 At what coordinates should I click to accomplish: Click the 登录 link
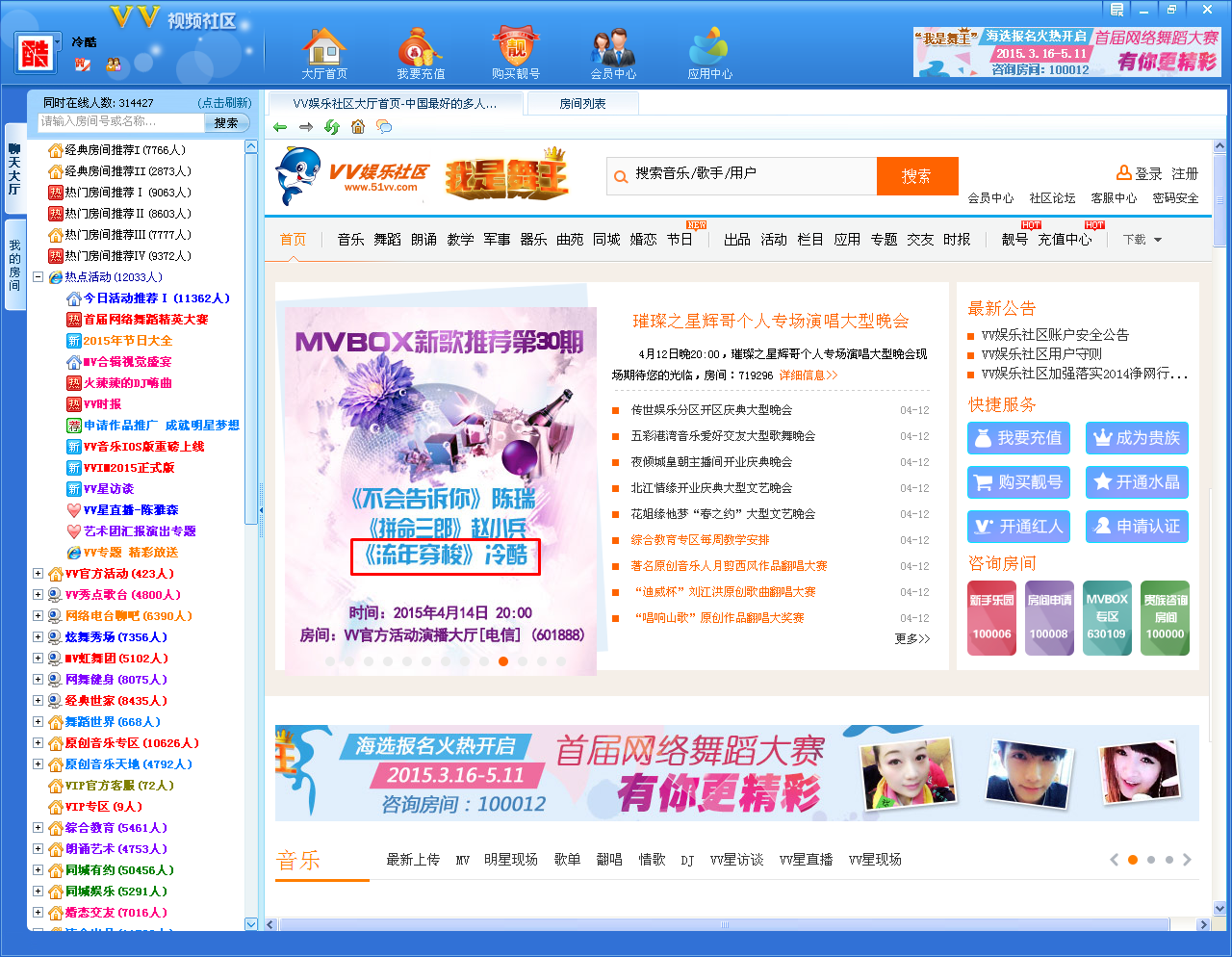1148,173
